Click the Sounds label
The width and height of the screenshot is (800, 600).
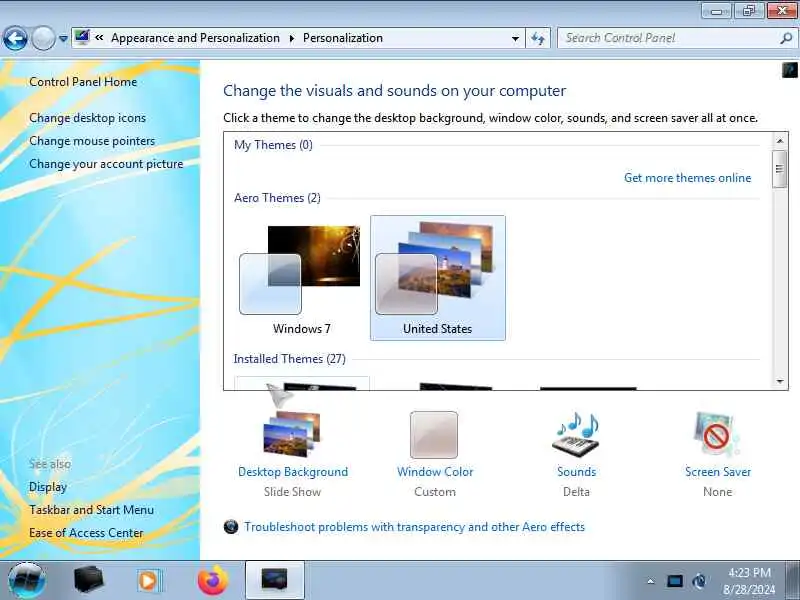pyautogui.click(x=577, y=472)
